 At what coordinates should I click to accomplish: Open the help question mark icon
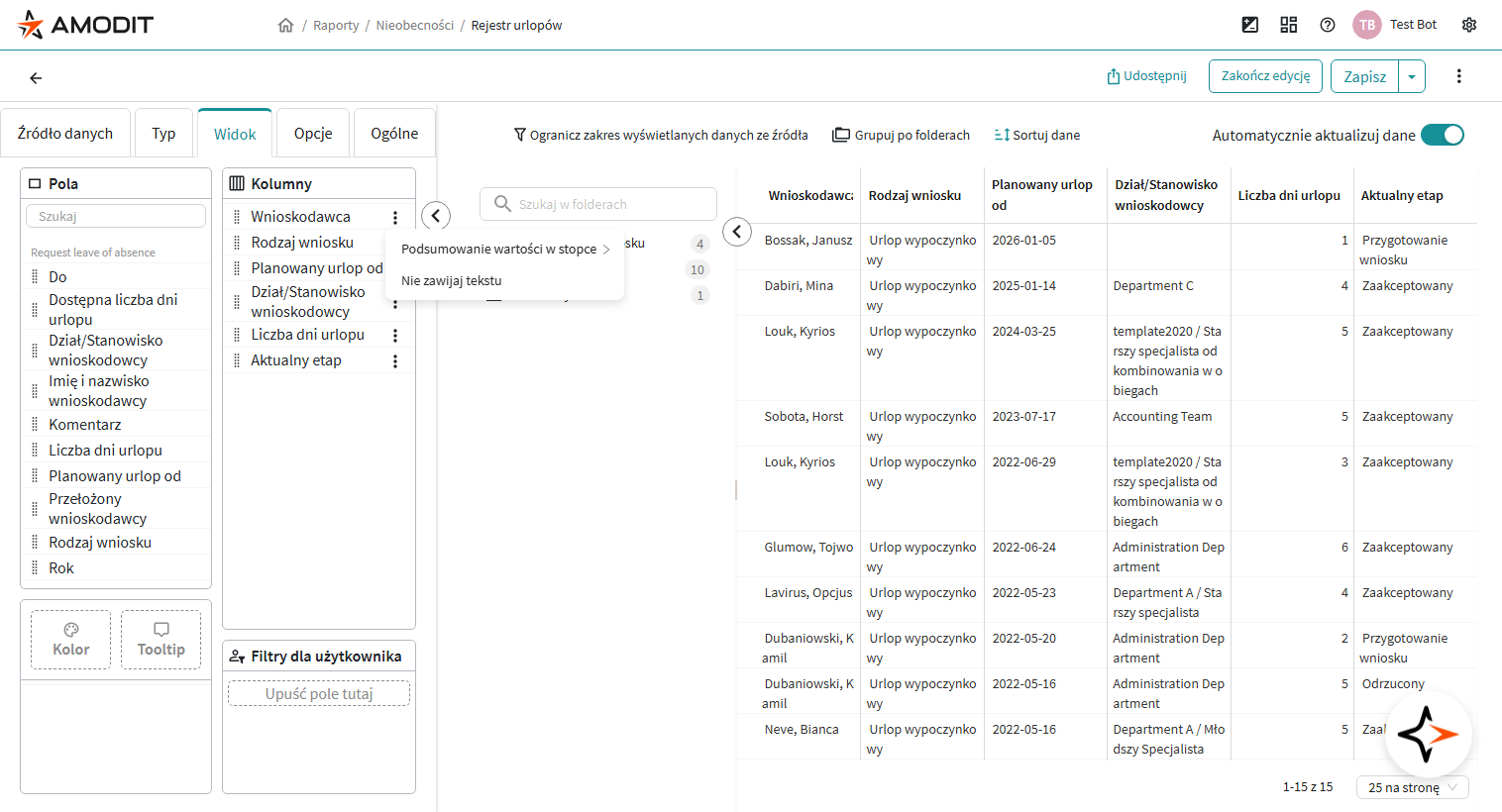click(1328, 25)
